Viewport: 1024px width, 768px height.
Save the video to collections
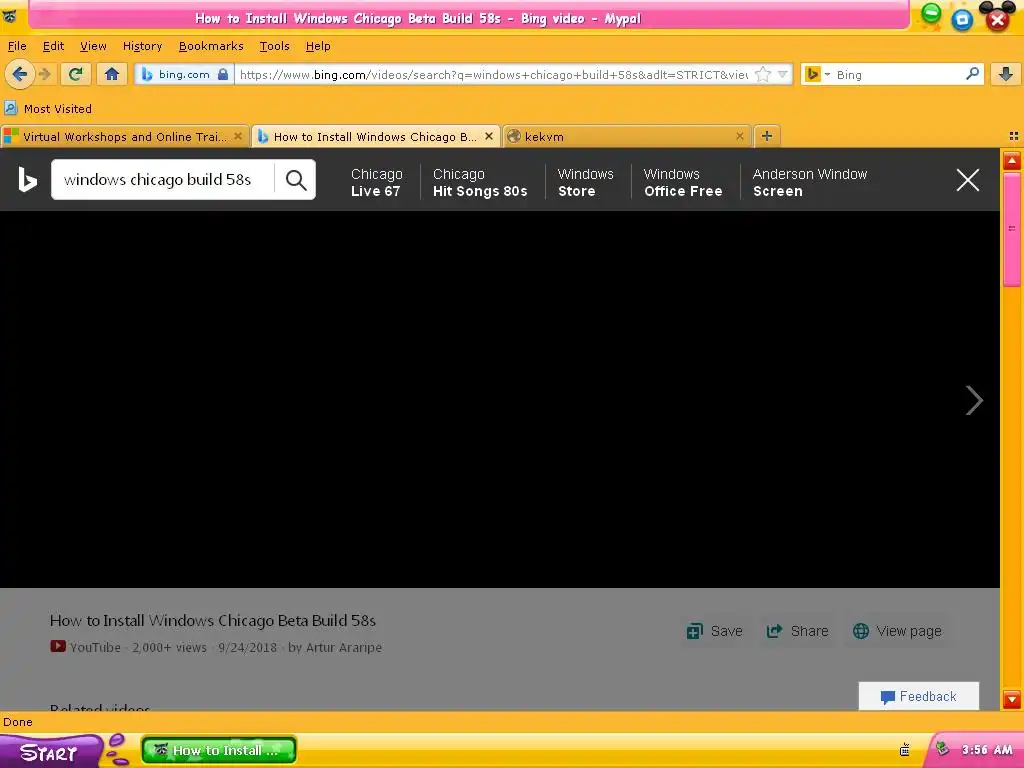[714, 631]
